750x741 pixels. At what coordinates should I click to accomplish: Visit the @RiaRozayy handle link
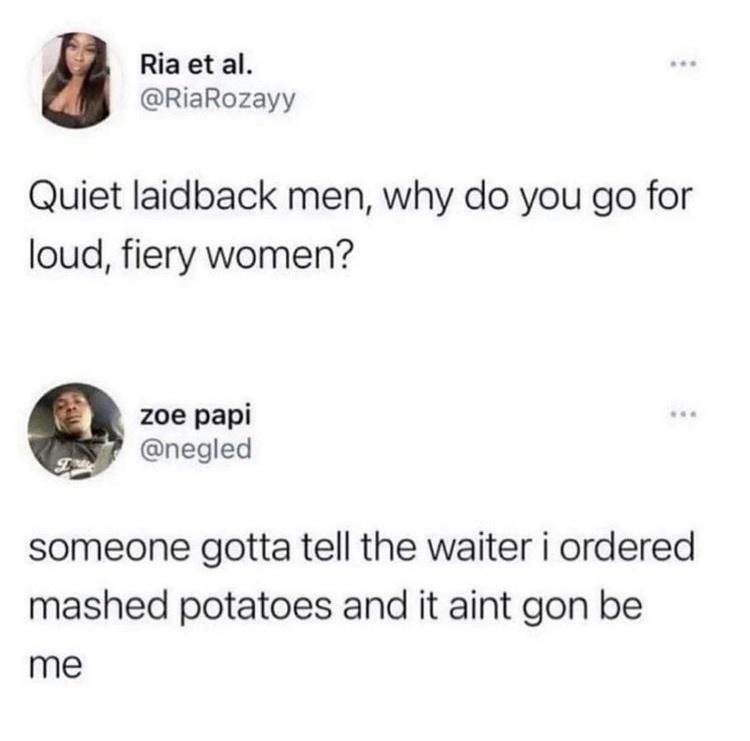click(218, 100)
